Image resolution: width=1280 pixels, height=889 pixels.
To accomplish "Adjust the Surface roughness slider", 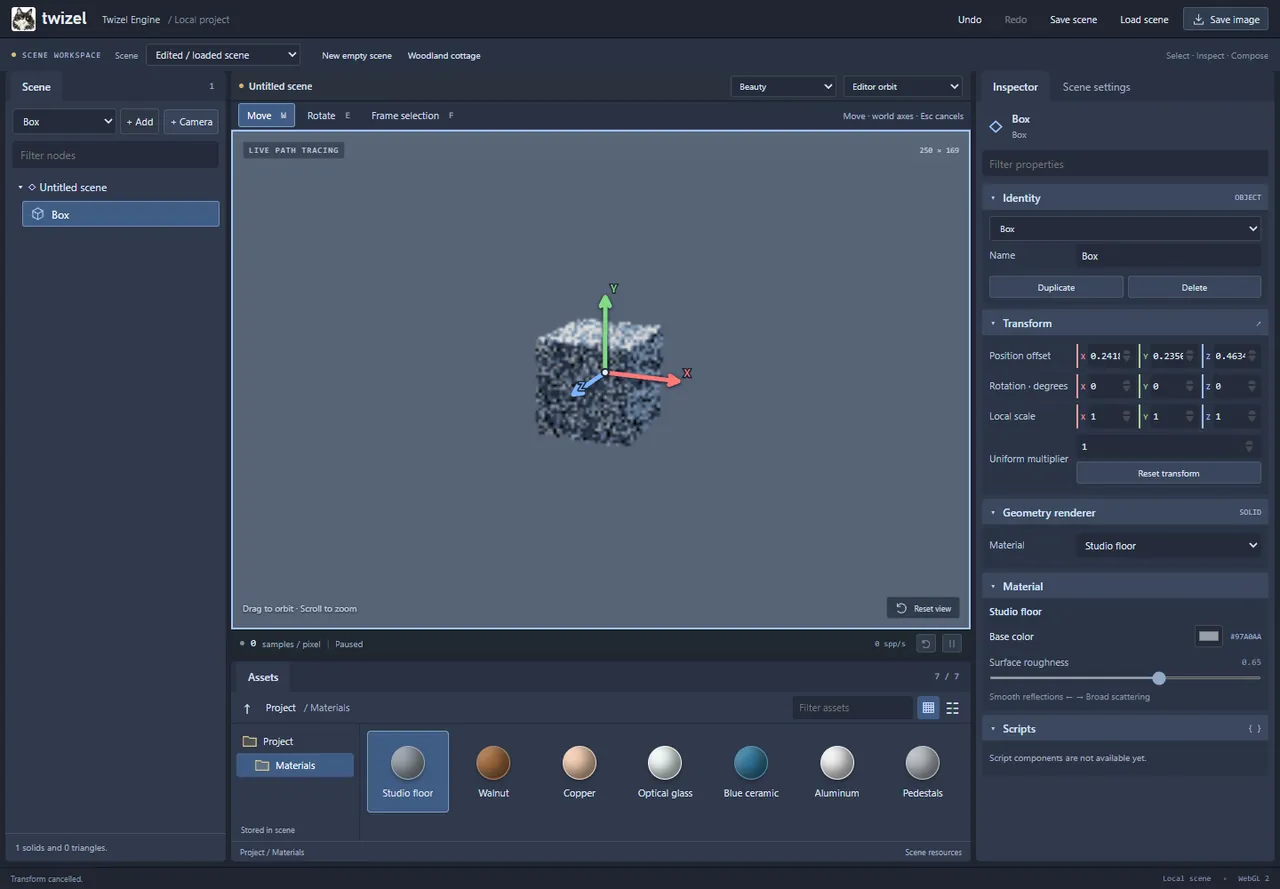I will coord(1125,678).
